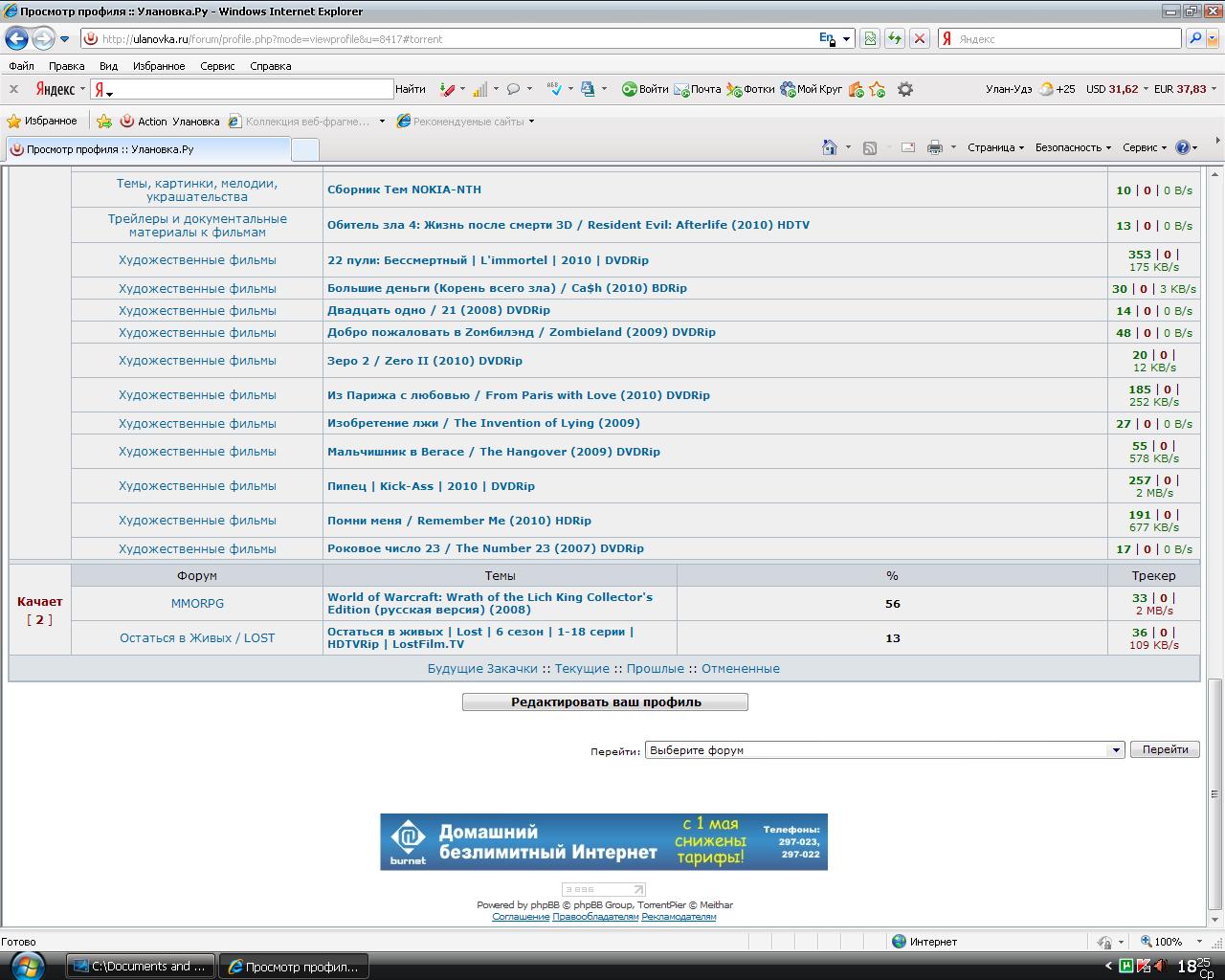Click the Яндекс logo on the toolbar
1225x980 pixels.
[x=55, y=89]
